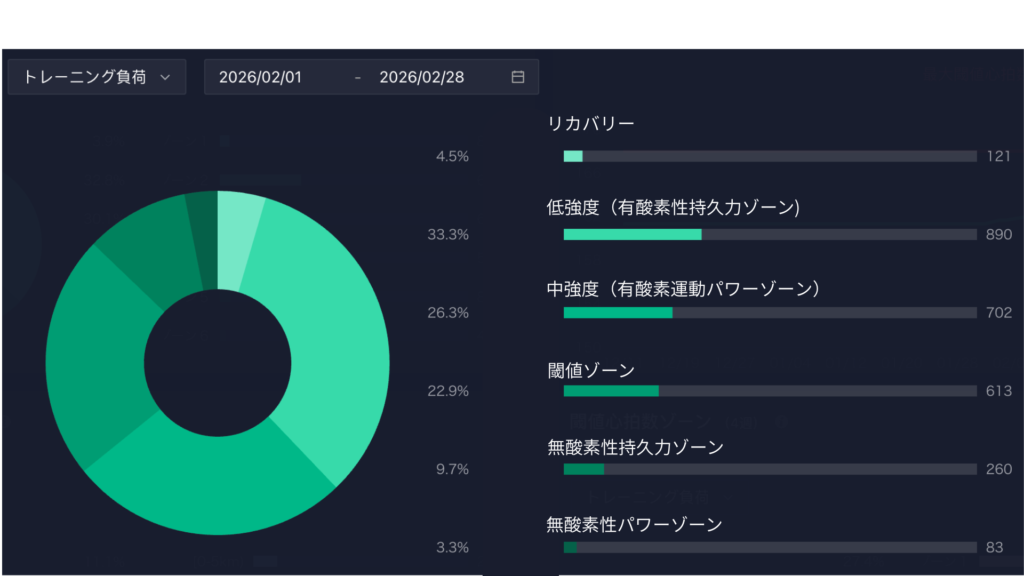The image size is (1024, 576).
Task: Click the start date 2026/02/01 field
Action: click(260, 77)
